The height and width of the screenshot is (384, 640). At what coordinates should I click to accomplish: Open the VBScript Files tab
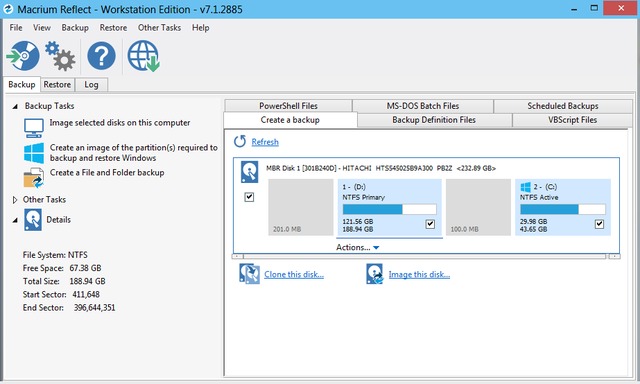click(572, 120)
